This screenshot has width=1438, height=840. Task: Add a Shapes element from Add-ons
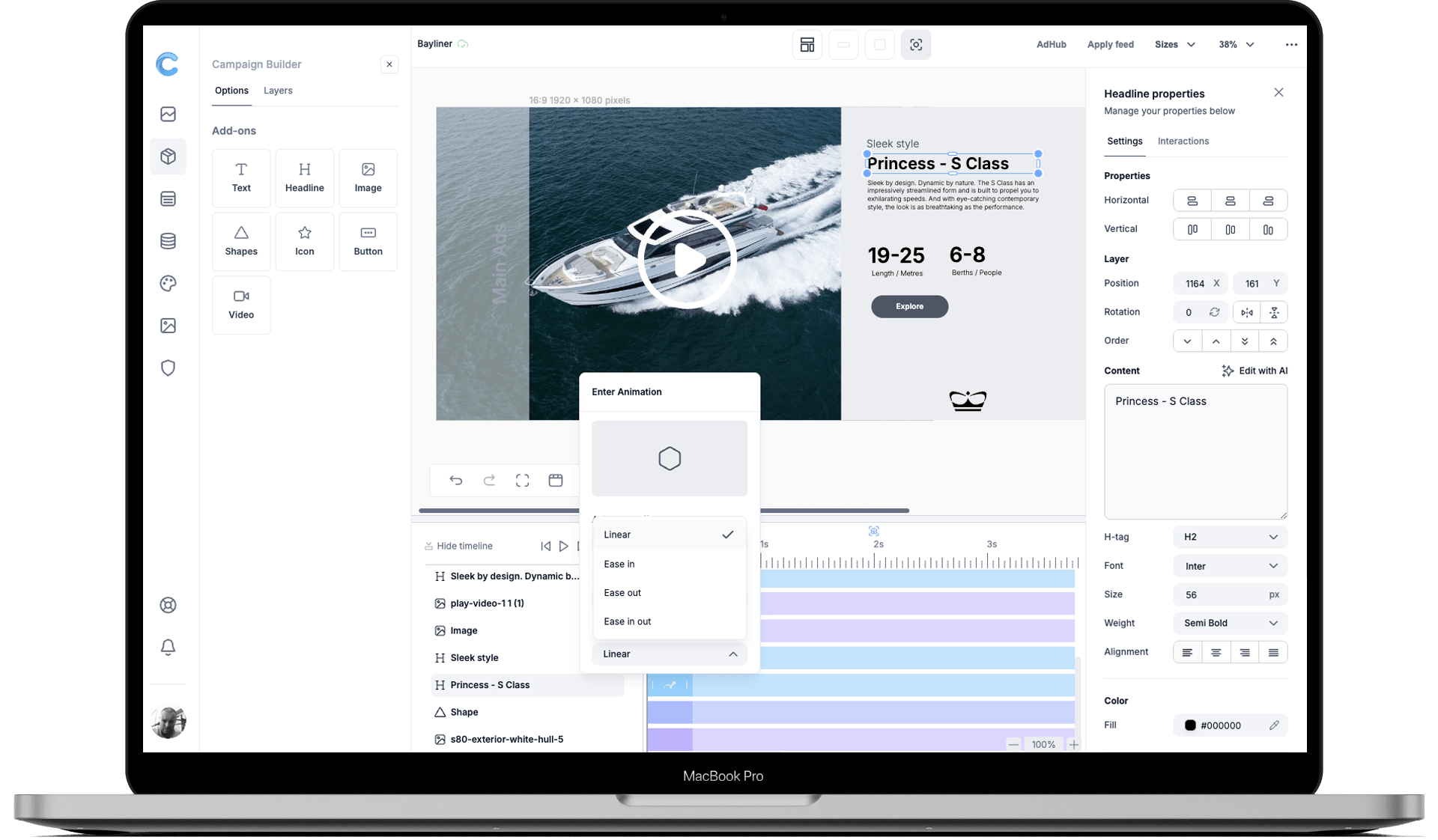tap(241, 241)
